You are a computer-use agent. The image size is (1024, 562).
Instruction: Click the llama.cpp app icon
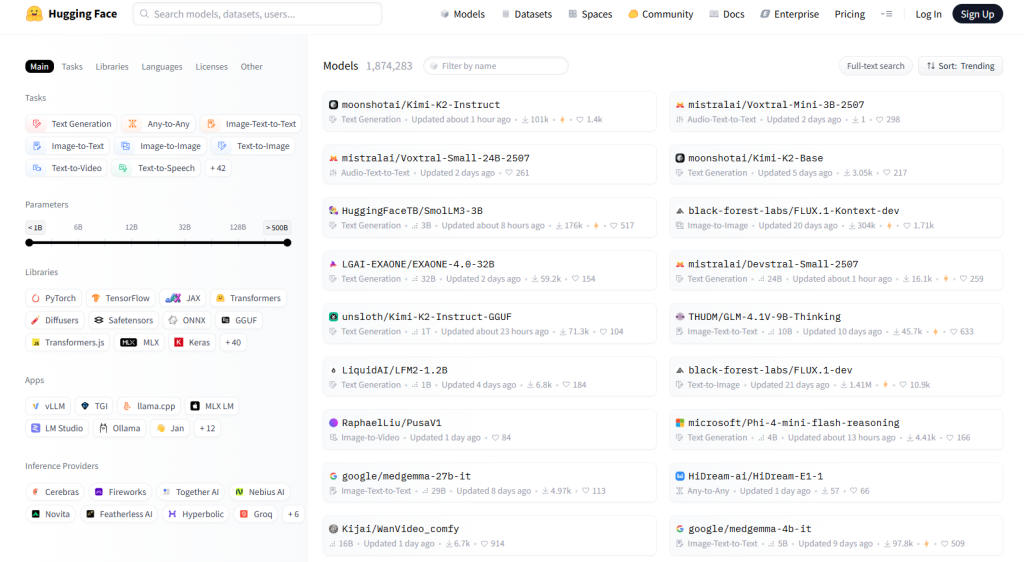coord(127,406)
